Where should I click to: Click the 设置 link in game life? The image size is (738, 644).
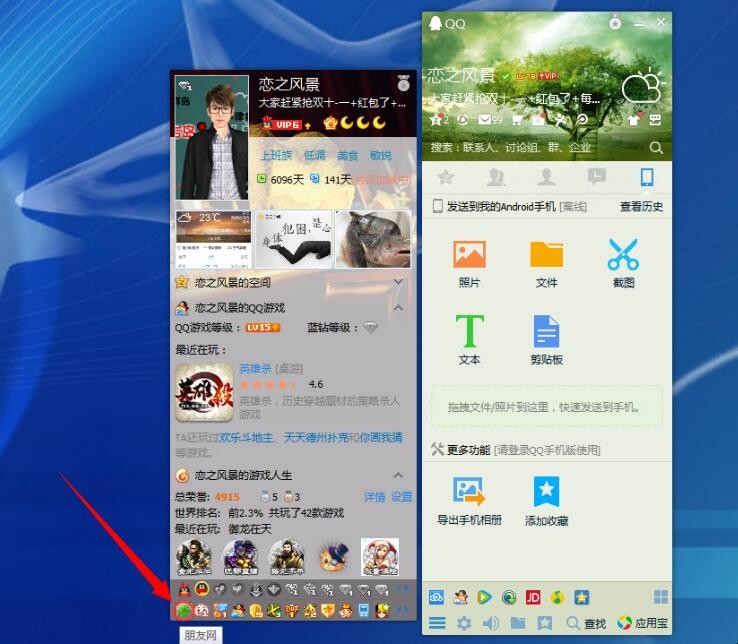401,497
